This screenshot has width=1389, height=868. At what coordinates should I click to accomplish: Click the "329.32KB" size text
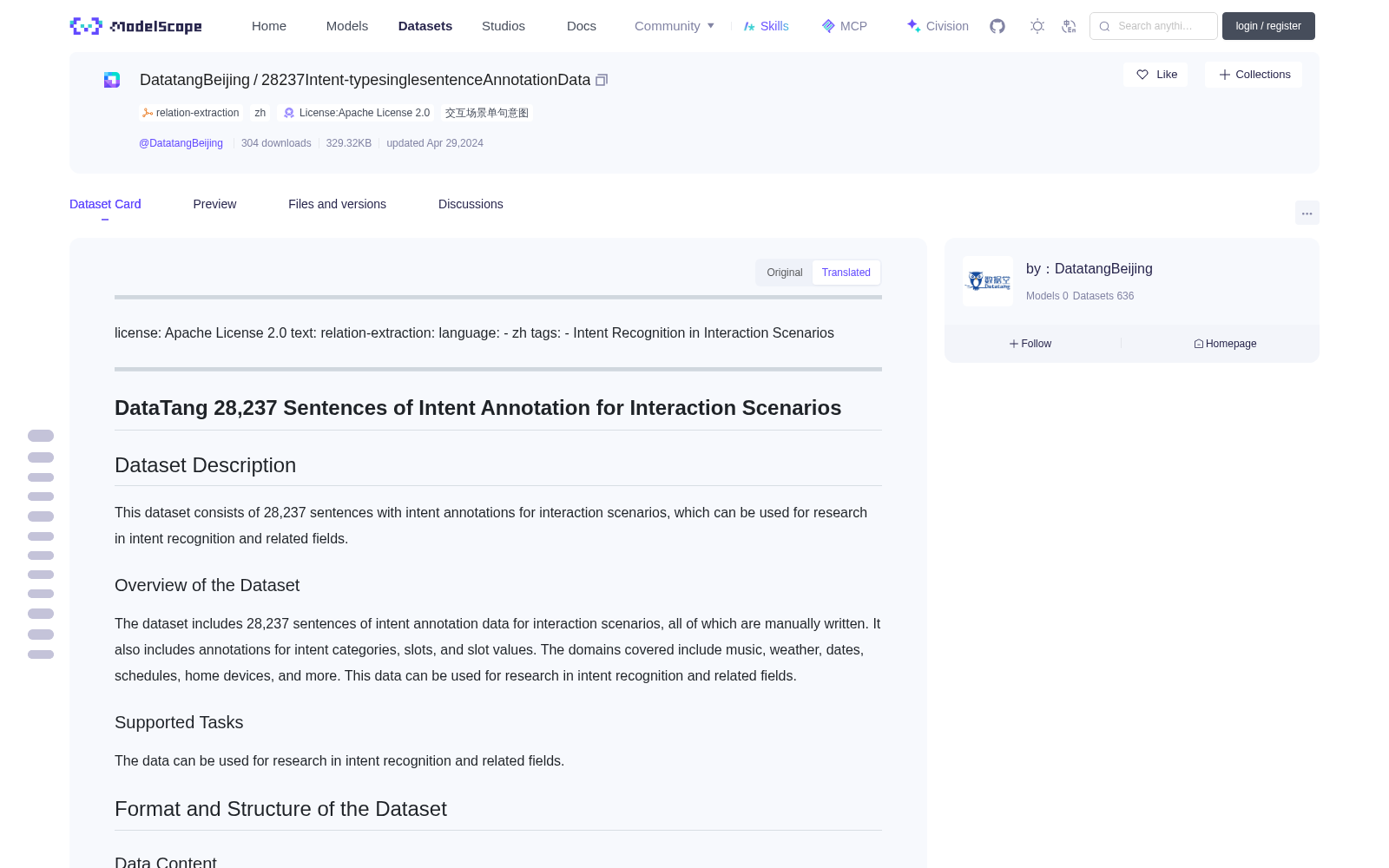(x=349, y=143)
